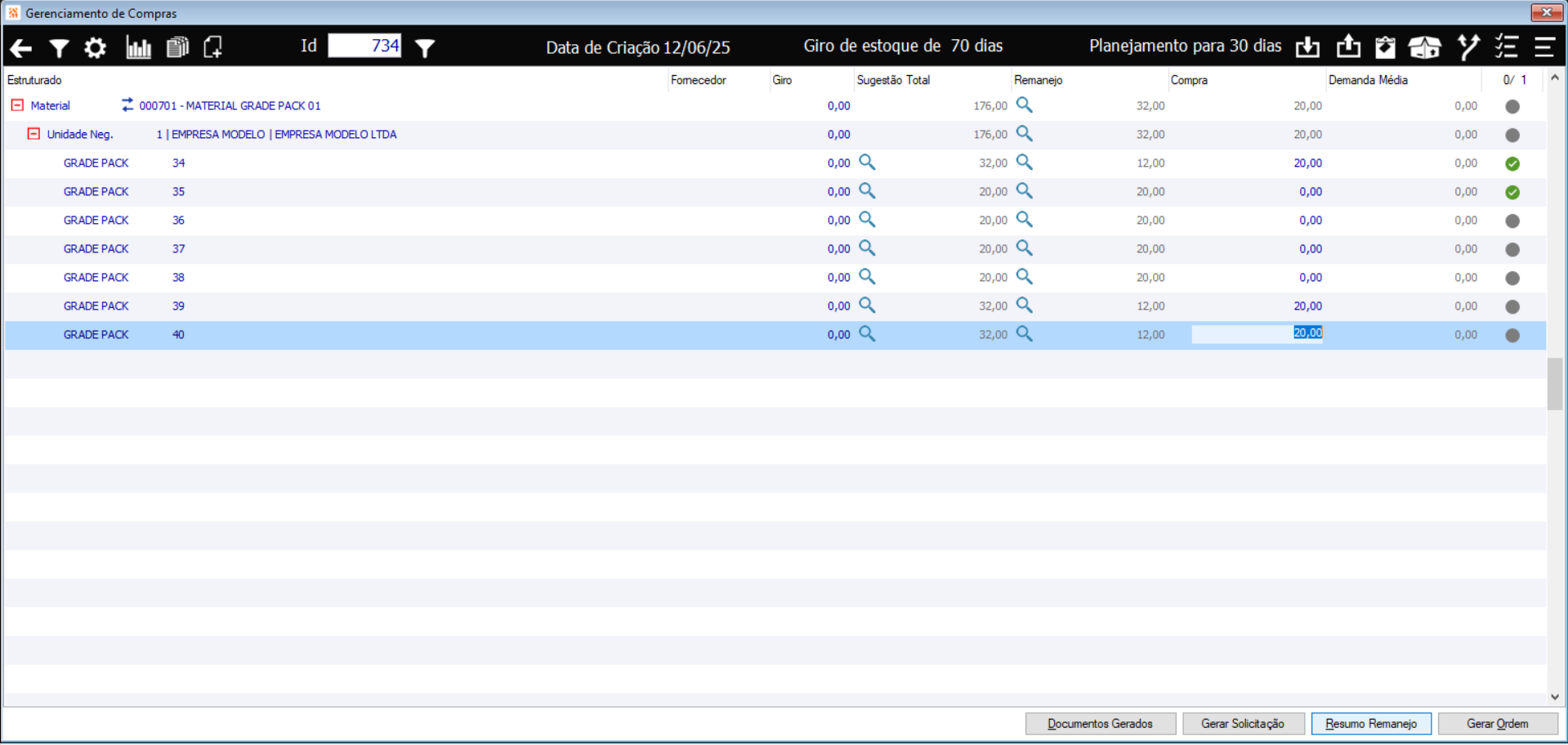Click the Giro magnifier in GRADE PACK 34 row

tap(867, 162)
